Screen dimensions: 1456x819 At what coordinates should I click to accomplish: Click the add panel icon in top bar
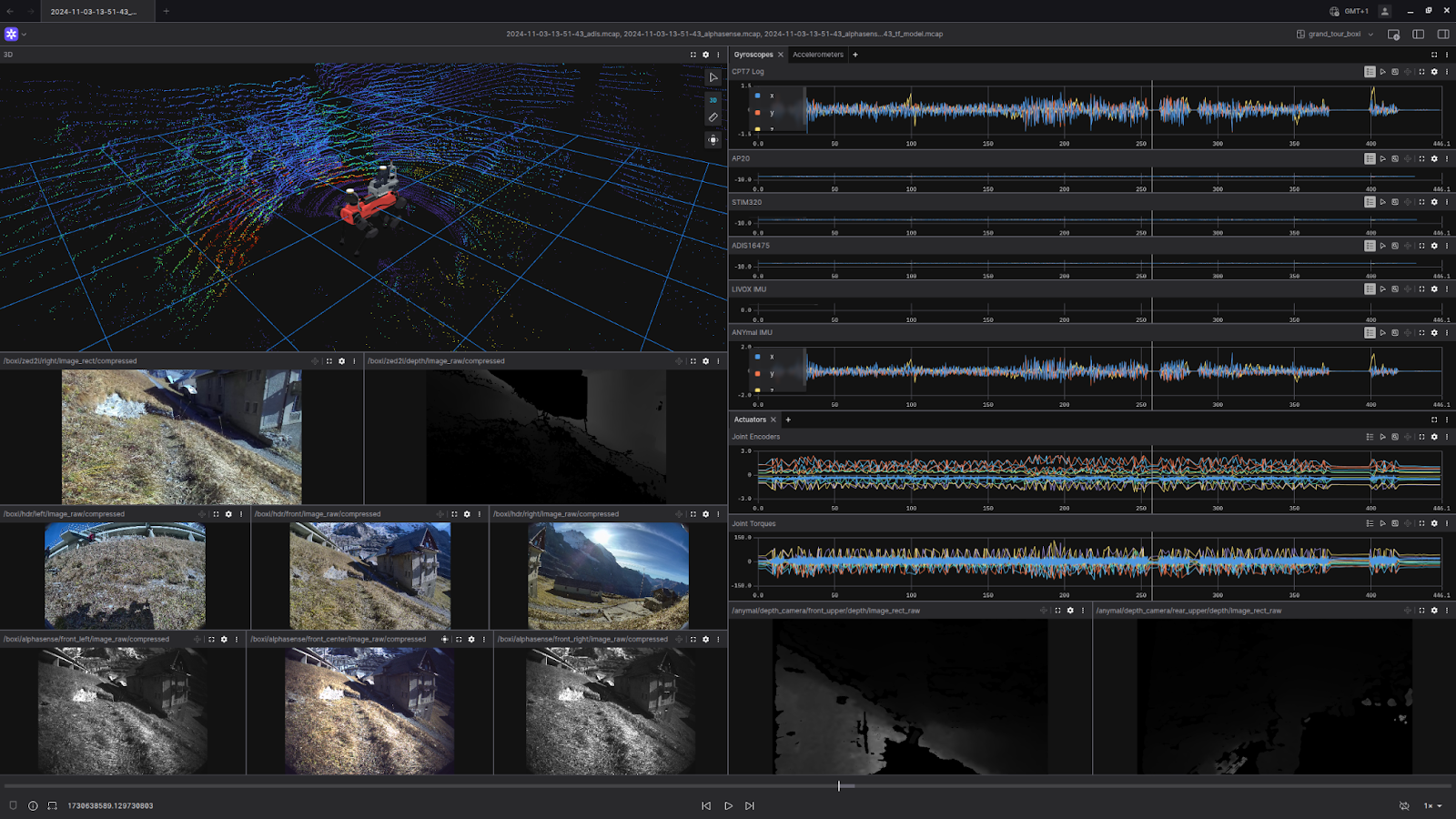pos(1393,35)
